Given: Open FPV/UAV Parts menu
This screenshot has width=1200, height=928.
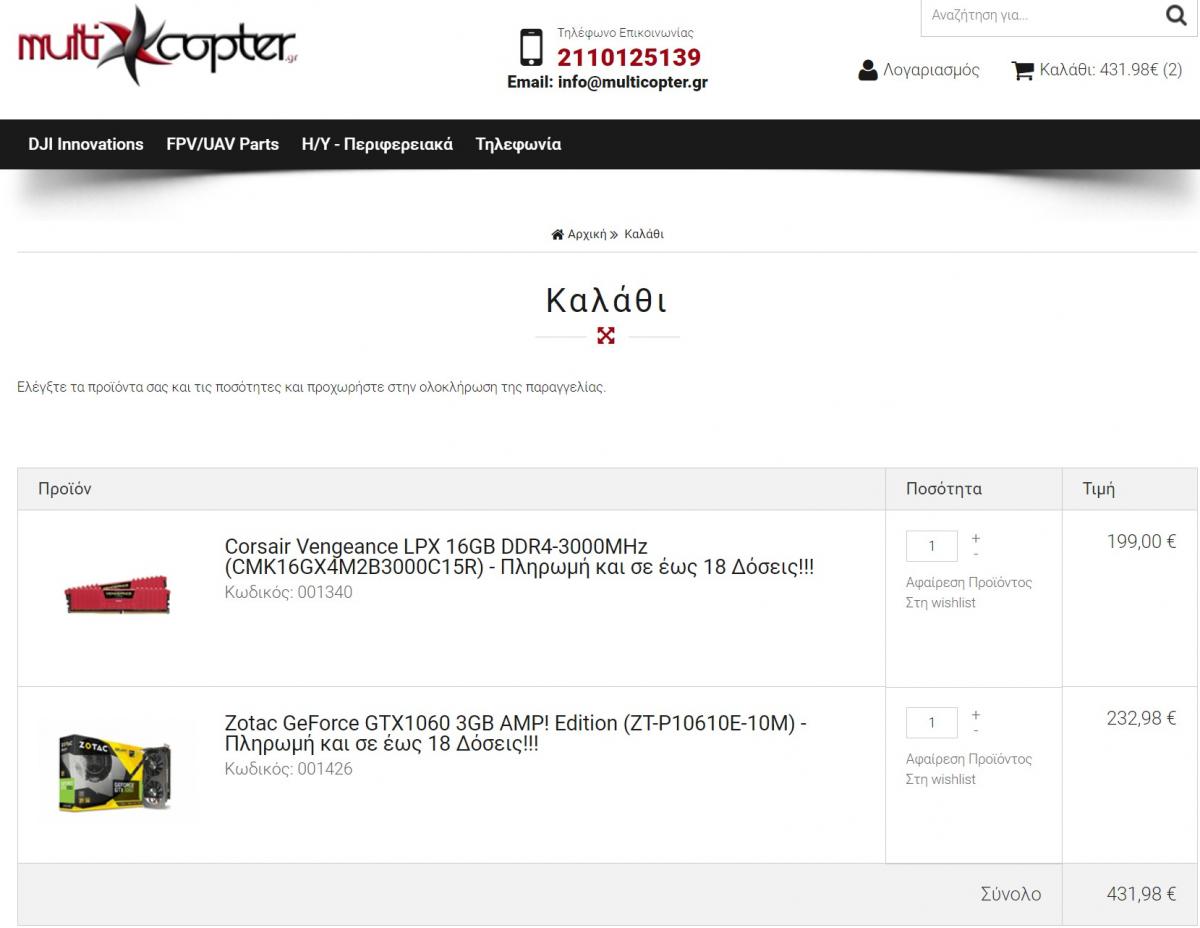Looking at the screenshot, I should (x=222, y=144).
